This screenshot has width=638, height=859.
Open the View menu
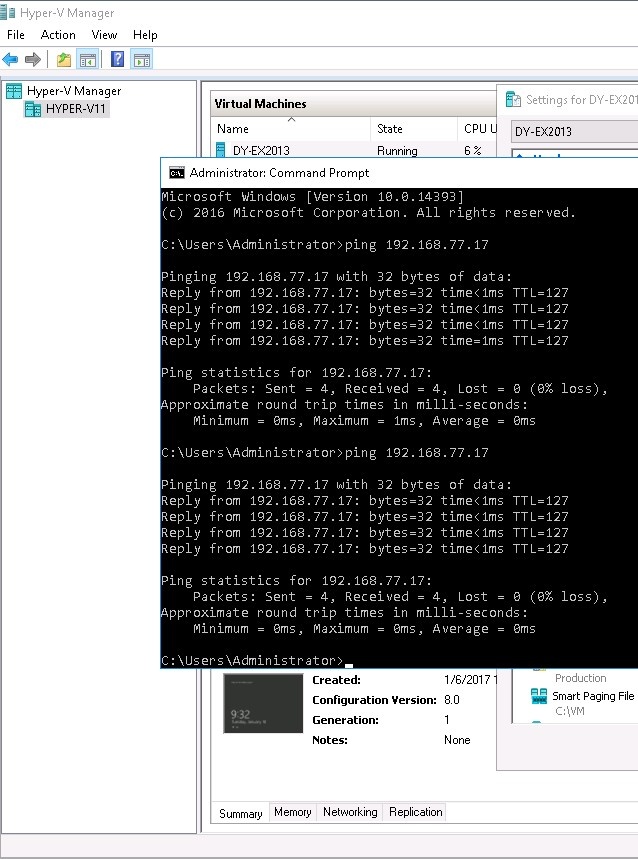104,35
